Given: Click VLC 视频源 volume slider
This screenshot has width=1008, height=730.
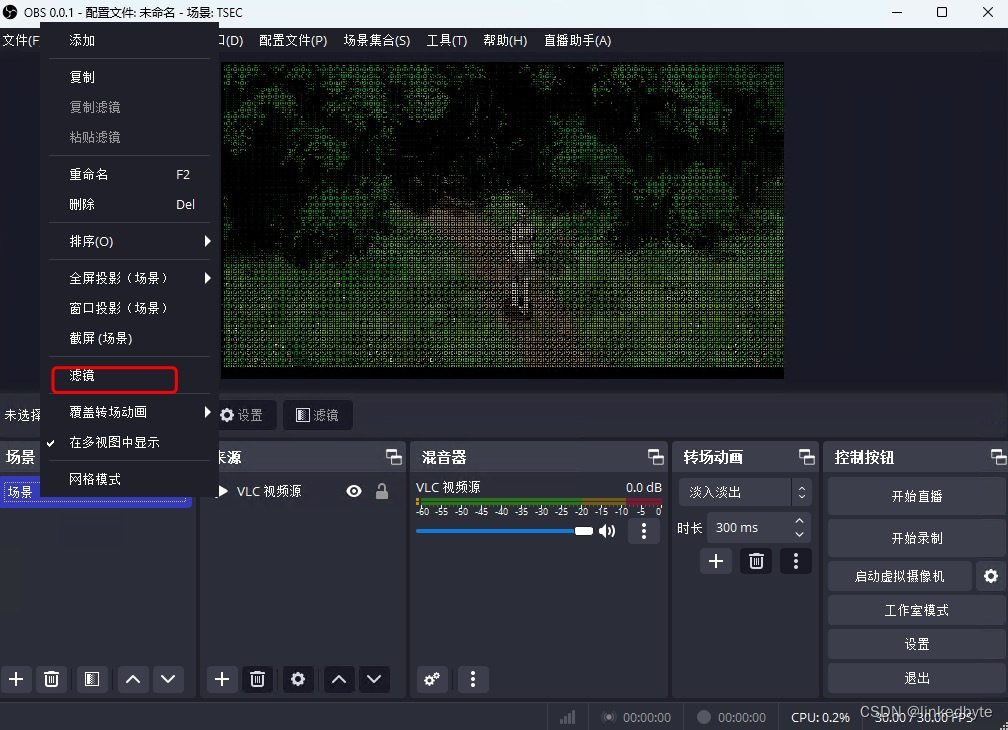Looking at the screenshot, I should point(504,531).
